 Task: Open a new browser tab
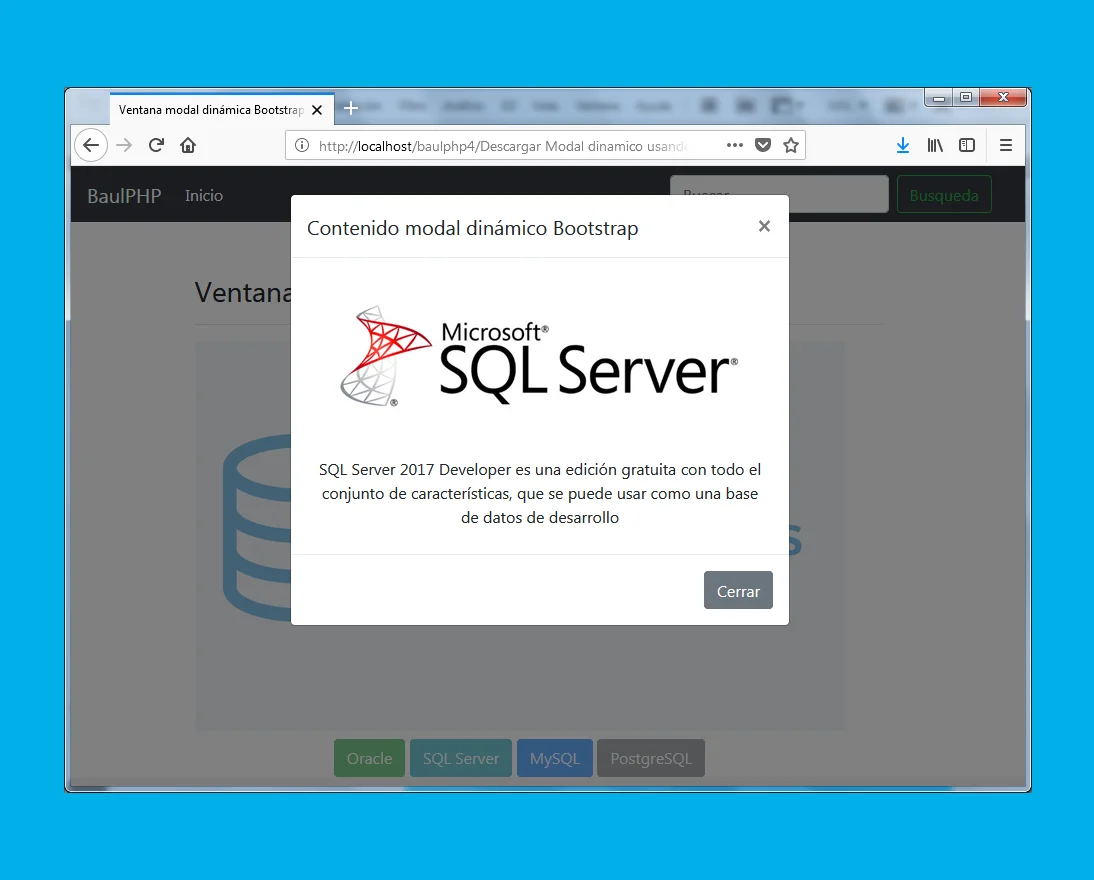click(351, 108)
